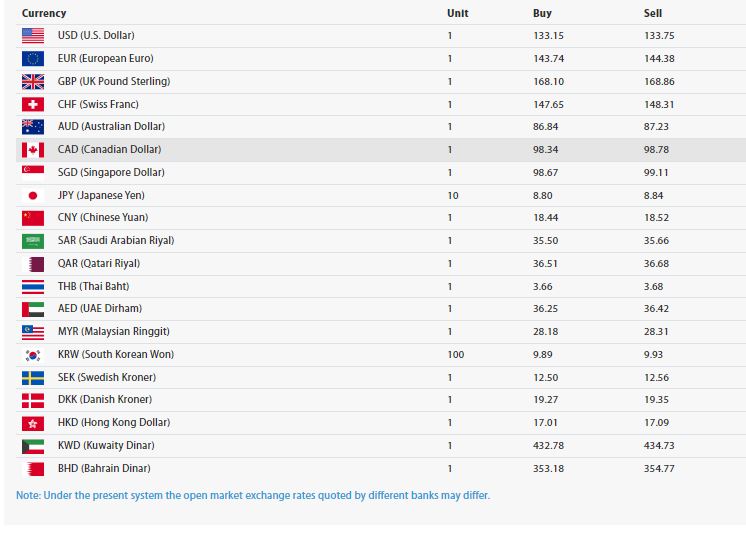Click the Saudi Arabian Riyal flag icon
Screen dimensions: 746x534
pos(33,241)
